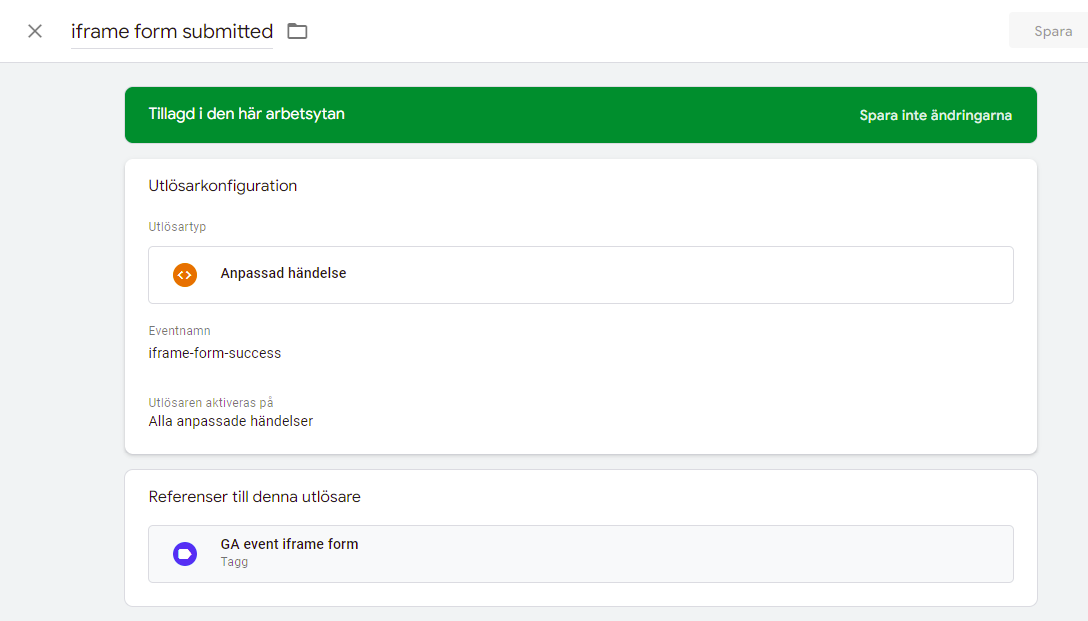Click empty space in the trigger configuration card
The height and width of the screenshot is (621, 1088).
point(700,380)
